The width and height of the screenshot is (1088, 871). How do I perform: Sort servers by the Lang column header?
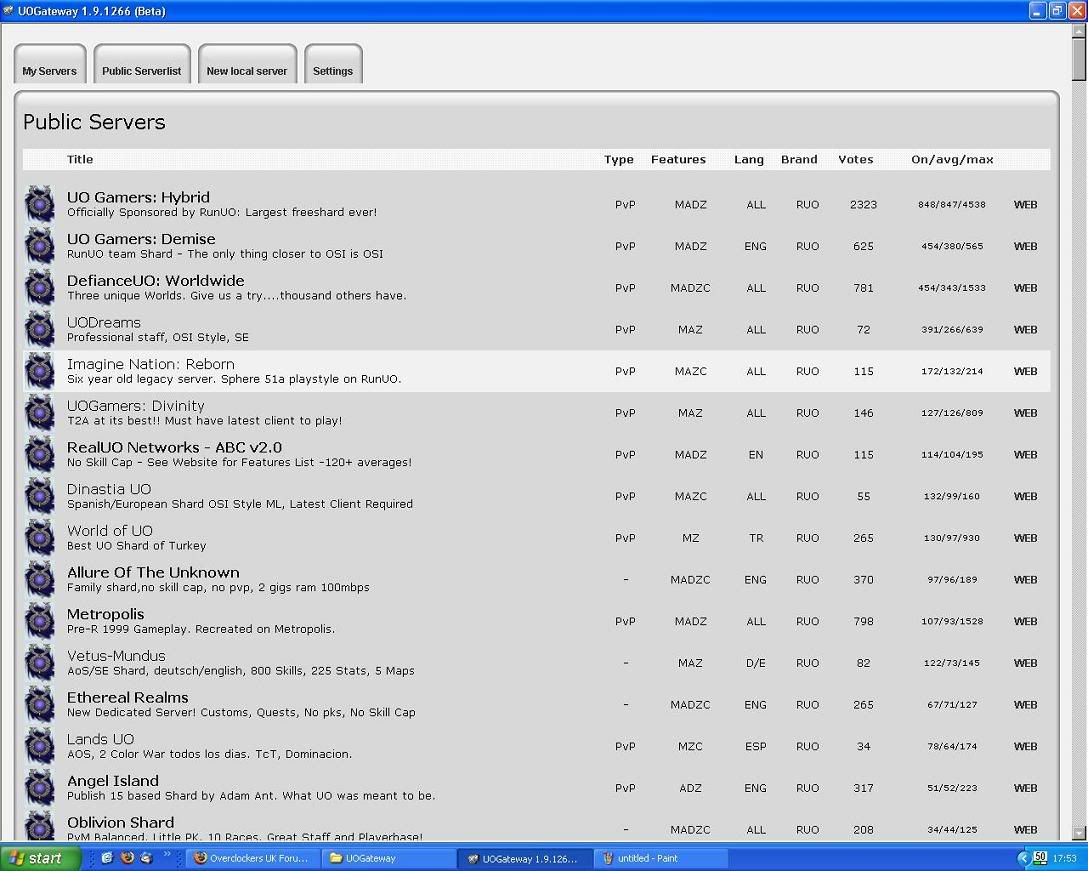(749, 159)
